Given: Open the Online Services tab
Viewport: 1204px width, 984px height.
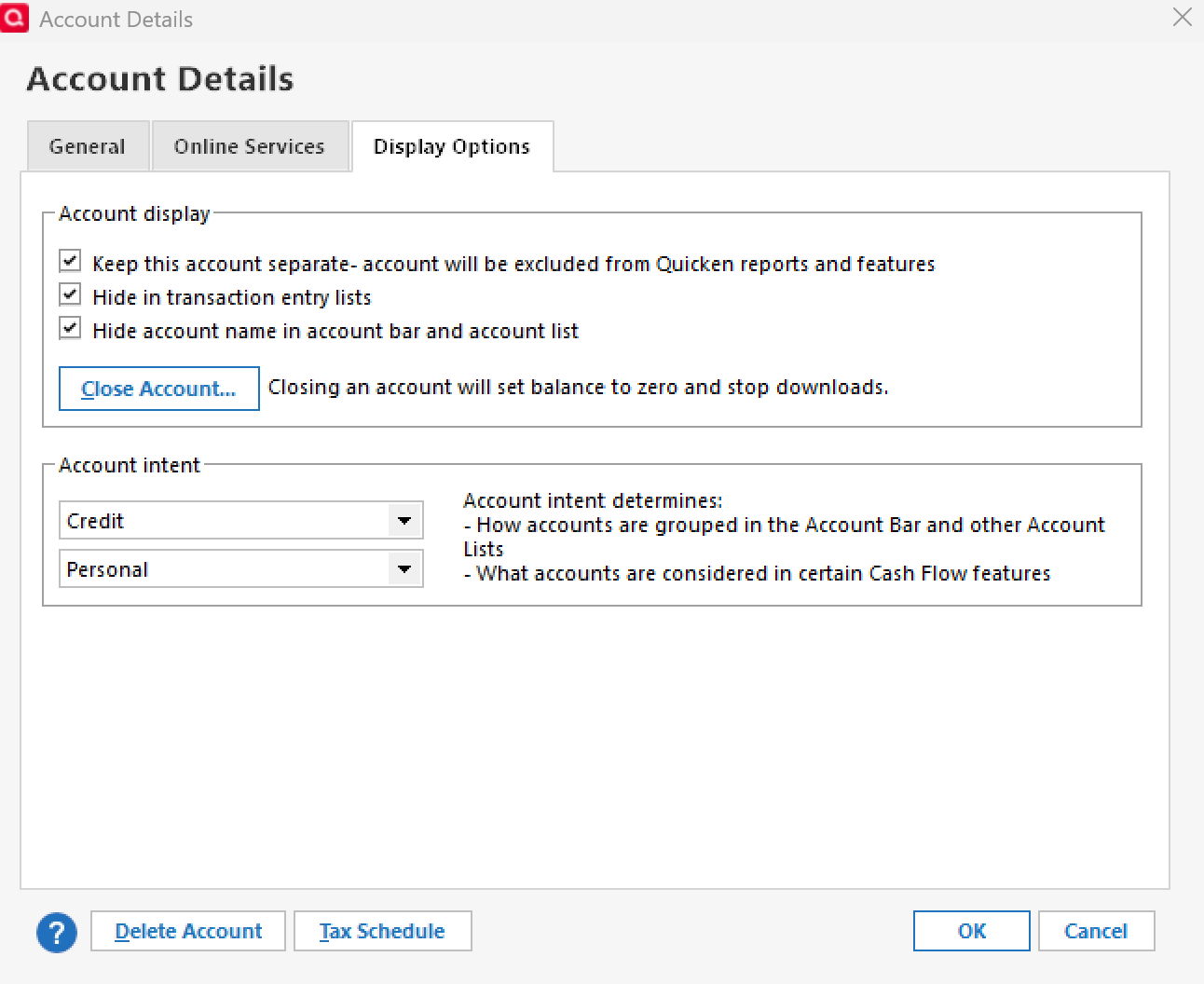Looking at the screenshot, I should [x=250, y=147].
